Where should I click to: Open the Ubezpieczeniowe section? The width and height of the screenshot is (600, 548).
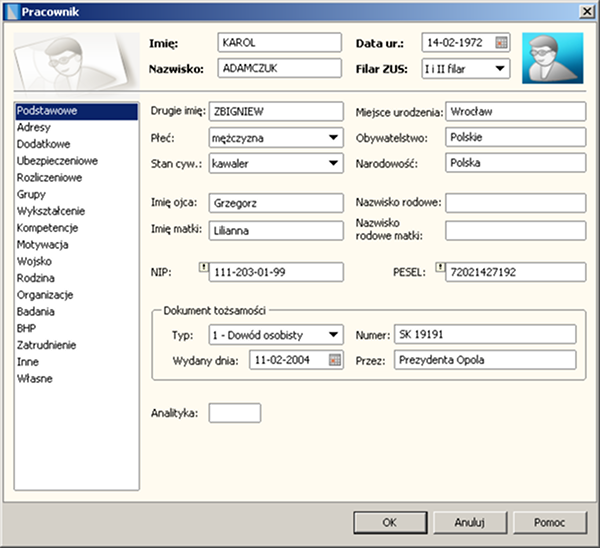pos(56,160)
